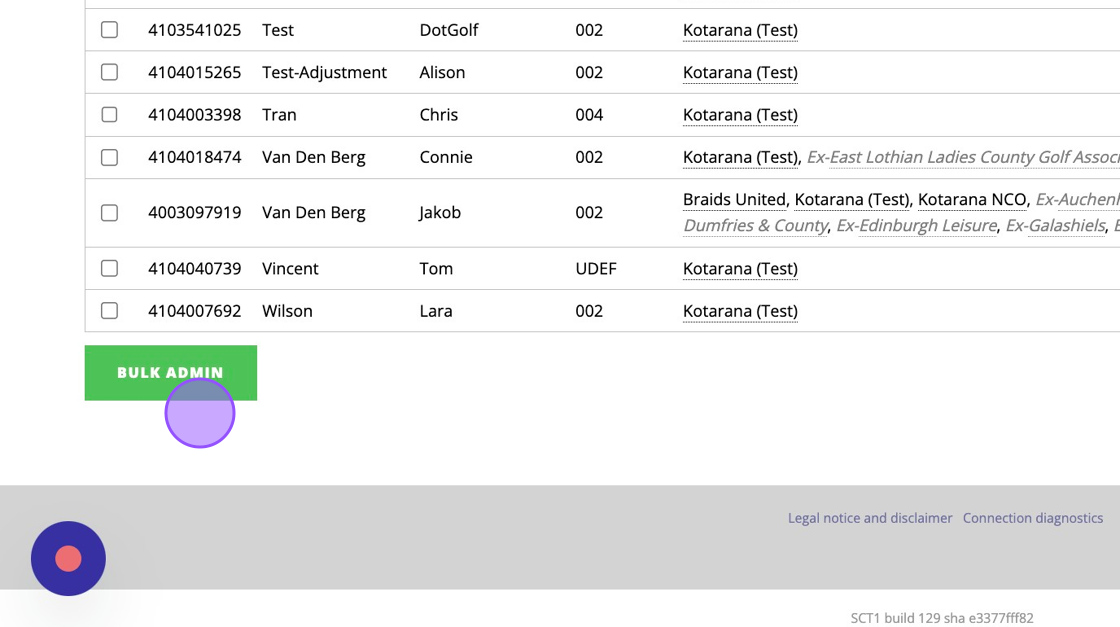1120x627 pixels.
Task: Tick the checkbox next to Tom Vincent
Action: tap(109, 269)
